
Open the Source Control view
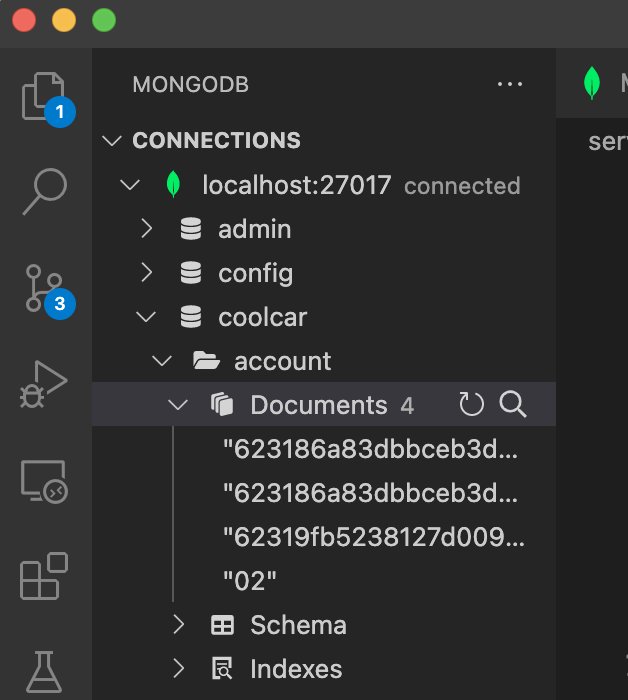click(44, 287)
